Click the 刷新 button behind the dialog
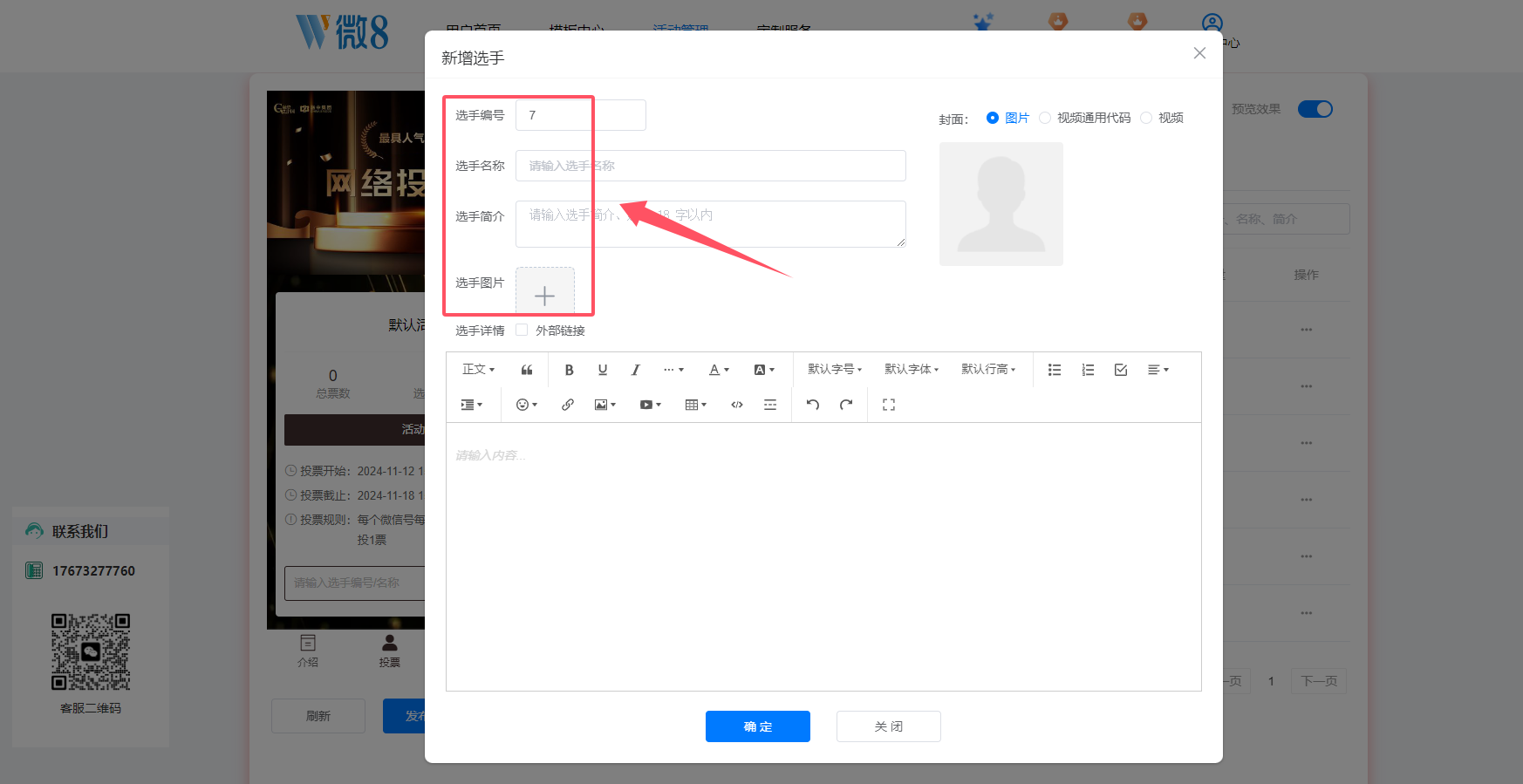The image size is (1523, 784). coord(318,716)
